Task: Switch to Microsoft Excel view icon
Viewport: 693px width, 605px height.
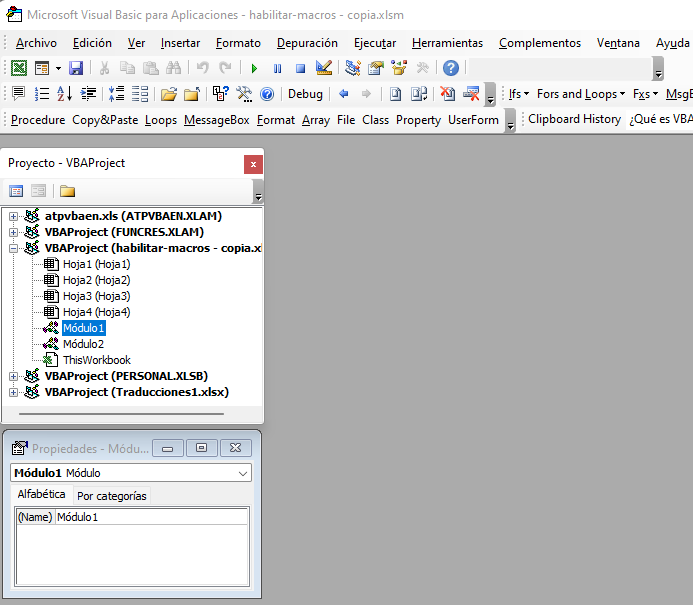Action: click(19, 68)
